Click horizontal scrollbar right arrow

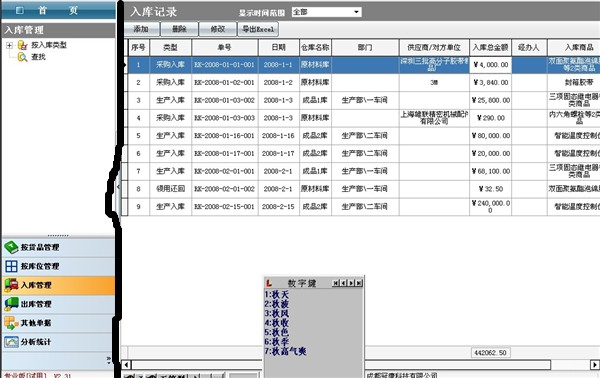point(594,365)
